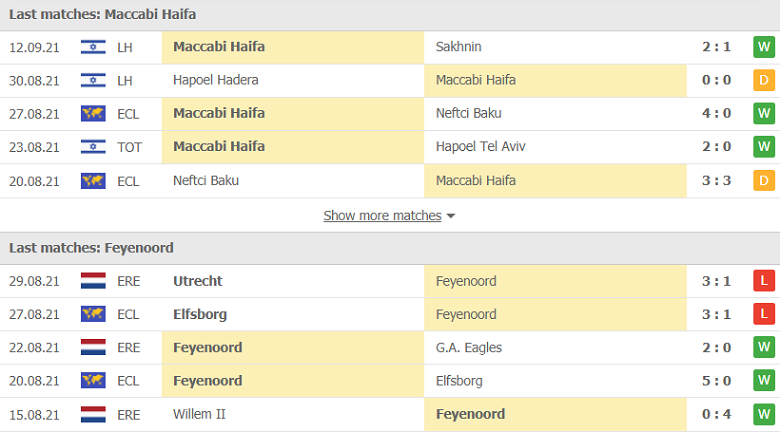The width and height of the screenshot is (780, 432).
Task: Click Israel flag icon on 23.08.21 TOT row
Action: (93, 147)
